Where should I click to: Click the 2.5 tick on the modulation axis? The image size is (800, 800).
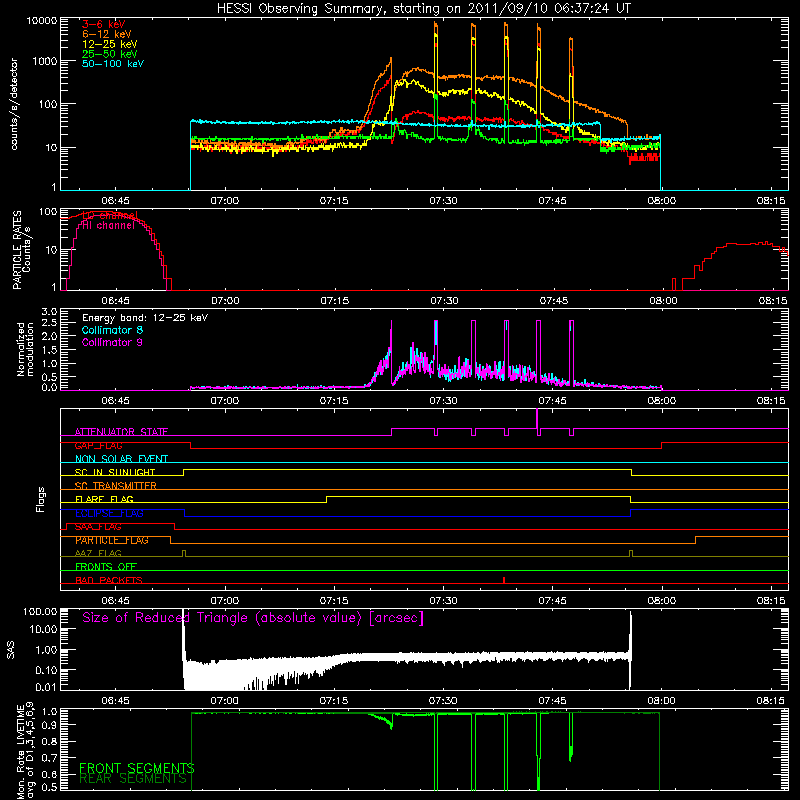pos(49,323)
